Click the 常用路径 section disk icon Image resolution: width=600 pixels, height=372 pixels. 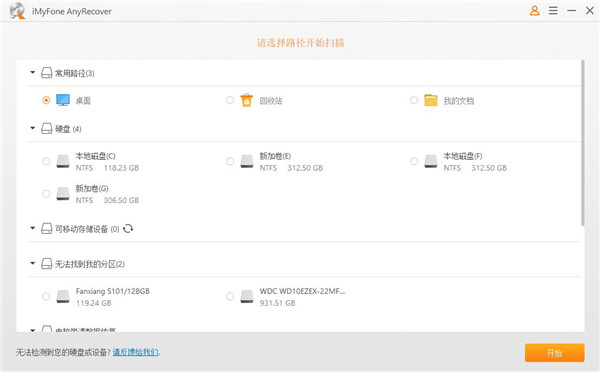(x=46, y=73)
